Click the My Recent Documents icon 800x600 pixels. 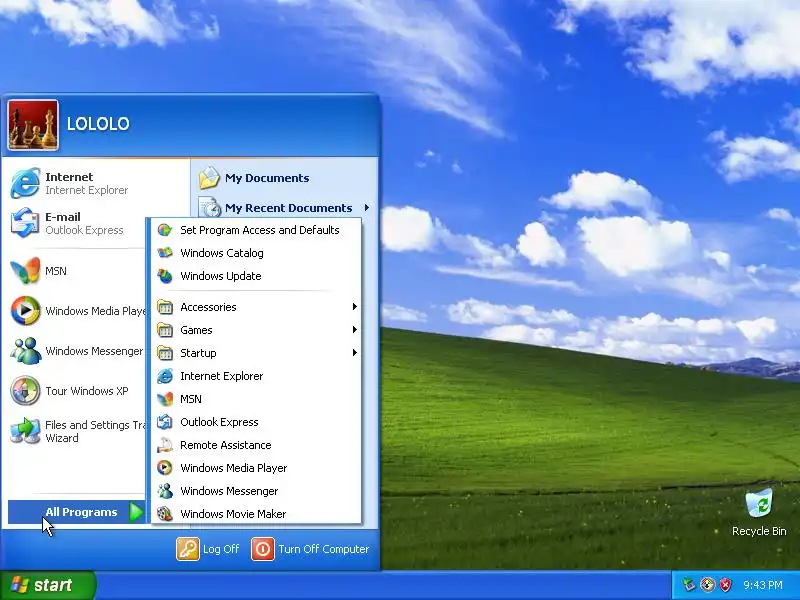coord(209,208)
